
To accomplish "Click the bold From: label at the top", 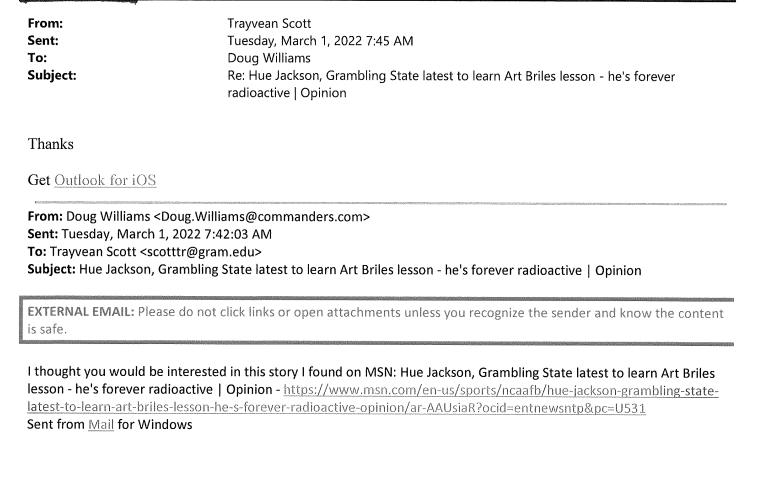I will [x=45, y=24].
